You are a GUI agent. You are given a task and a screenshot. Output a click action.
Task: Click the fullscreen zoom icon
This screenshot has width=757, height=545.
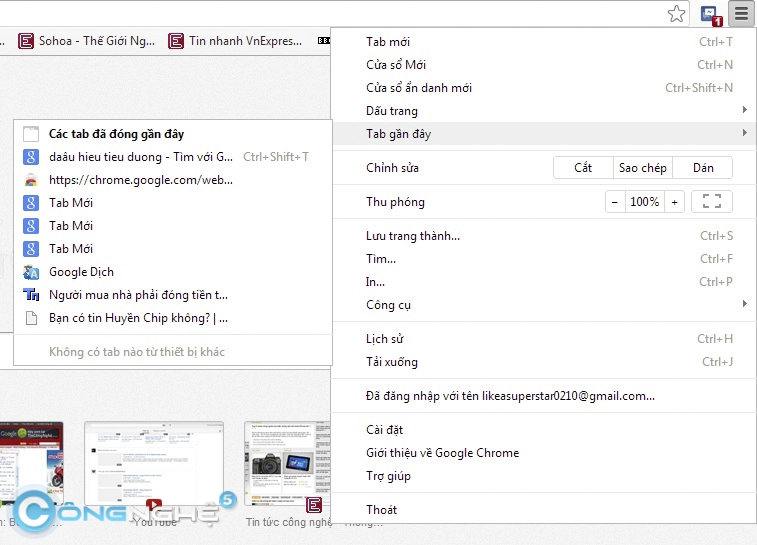[x=712, y=202]
